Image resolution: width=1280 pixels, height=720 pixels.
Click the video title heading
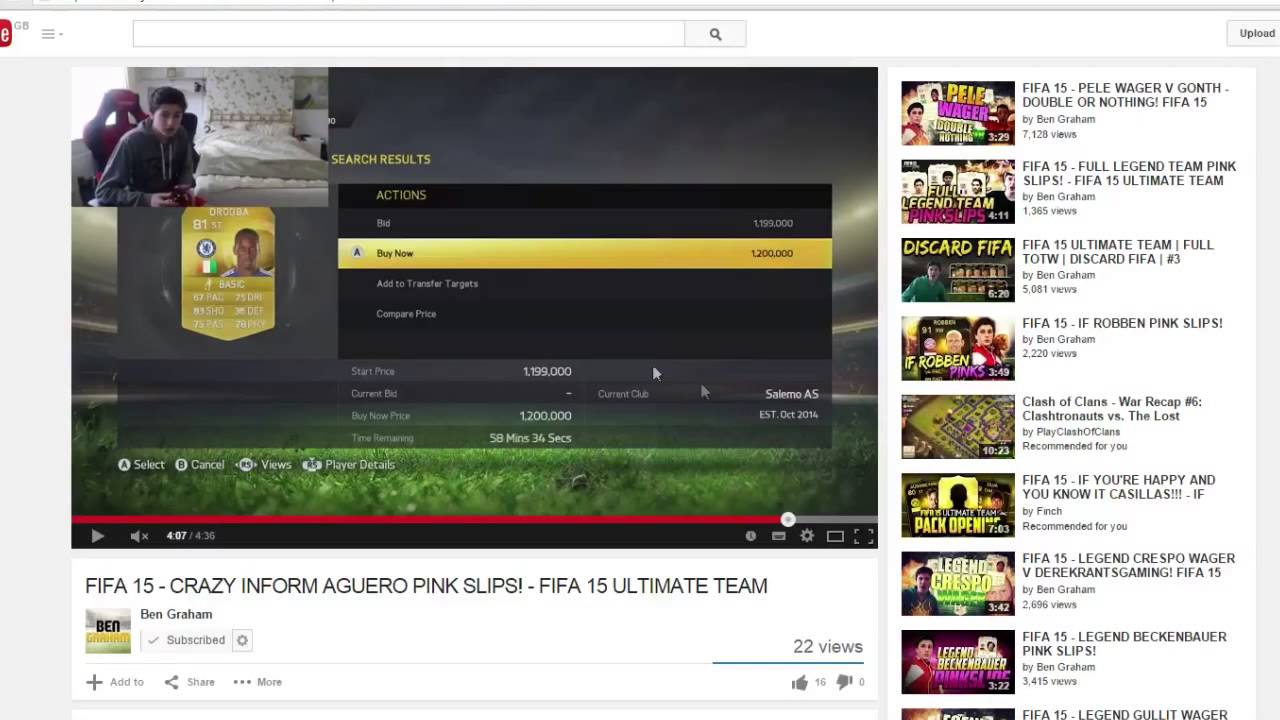[x=426, y=586]
